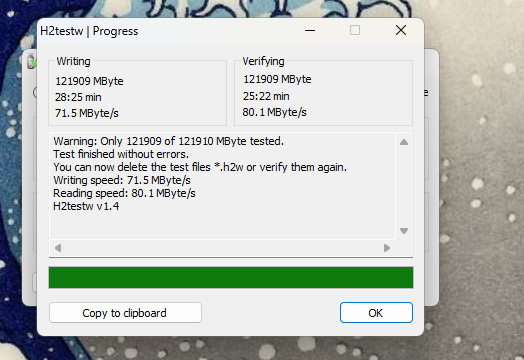Click the "Test finished without errors." line
This screenshot has width=524, height=360.
[x=121, y=154]
